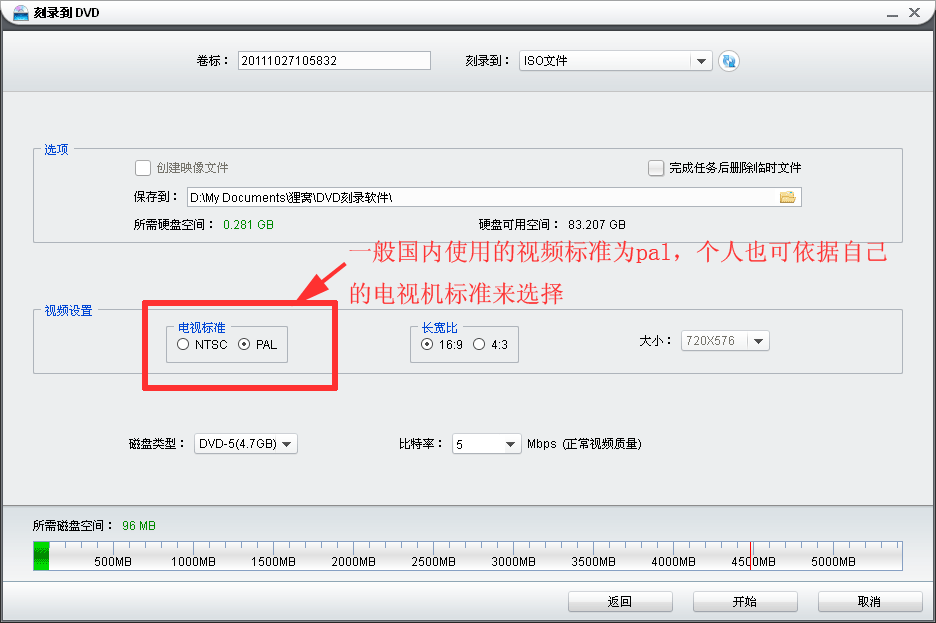Click the 83.207 GB available space value
This screenshot has height=623, width=936.
(597, 225)
